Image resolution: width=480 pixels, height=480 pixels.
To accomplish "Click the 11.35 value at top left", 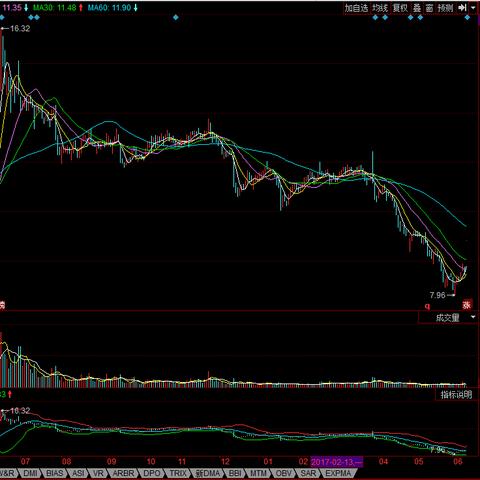I will coord(12,8).
